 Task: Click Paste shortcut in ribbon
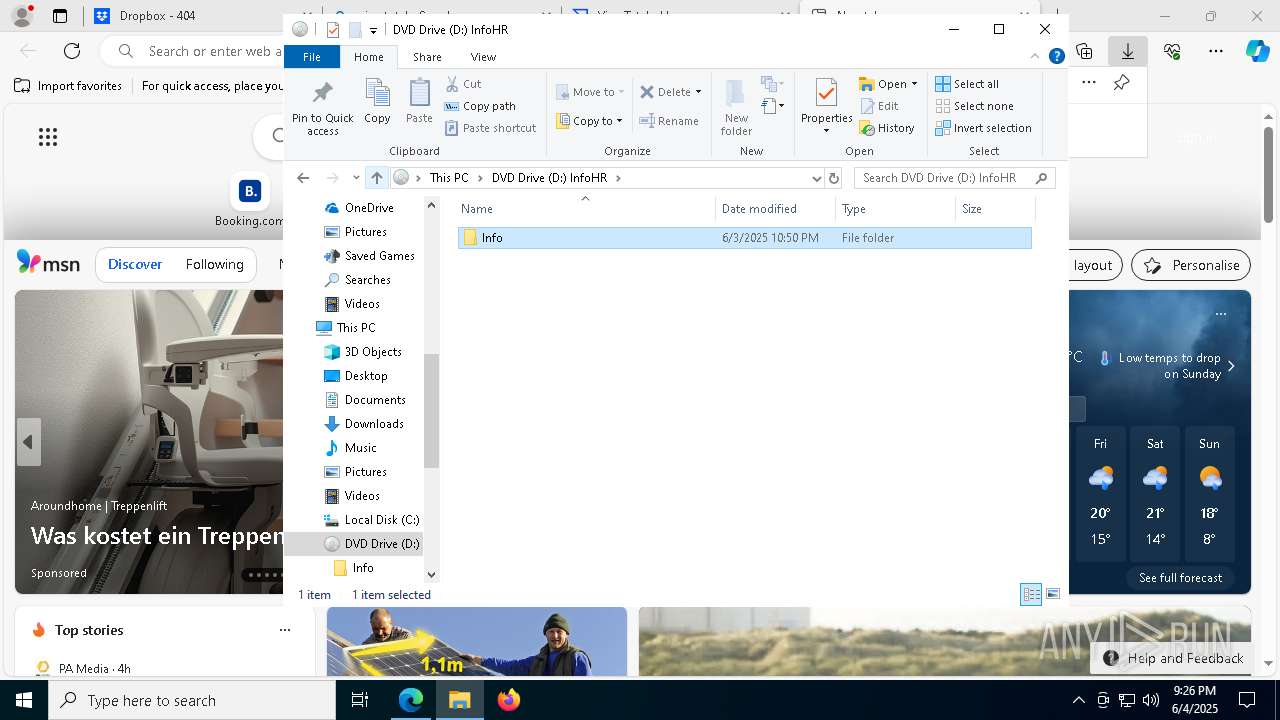[x=490, y=128]
